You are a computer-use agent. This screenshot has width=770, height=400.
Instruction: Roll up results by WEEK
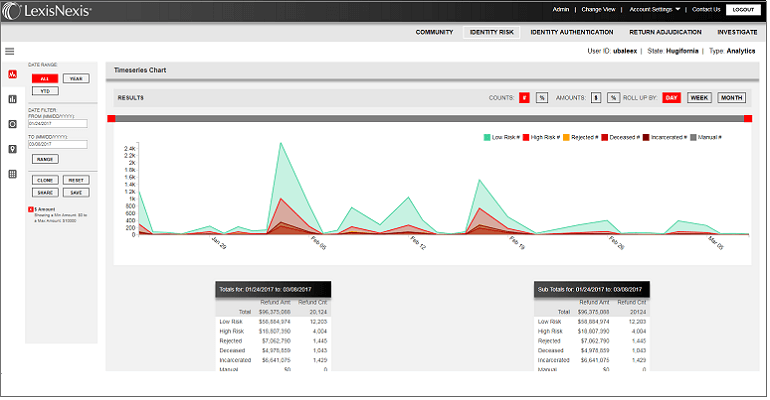(x=699, y=98)
